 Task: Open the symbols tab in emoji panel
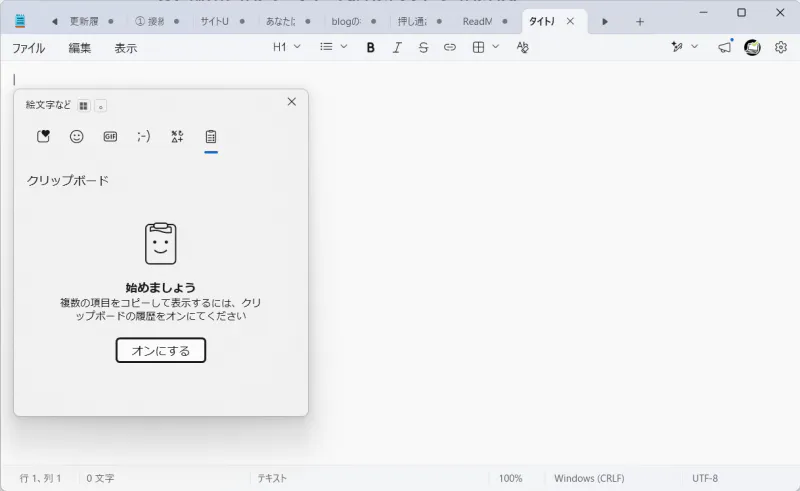coord(177,136)
